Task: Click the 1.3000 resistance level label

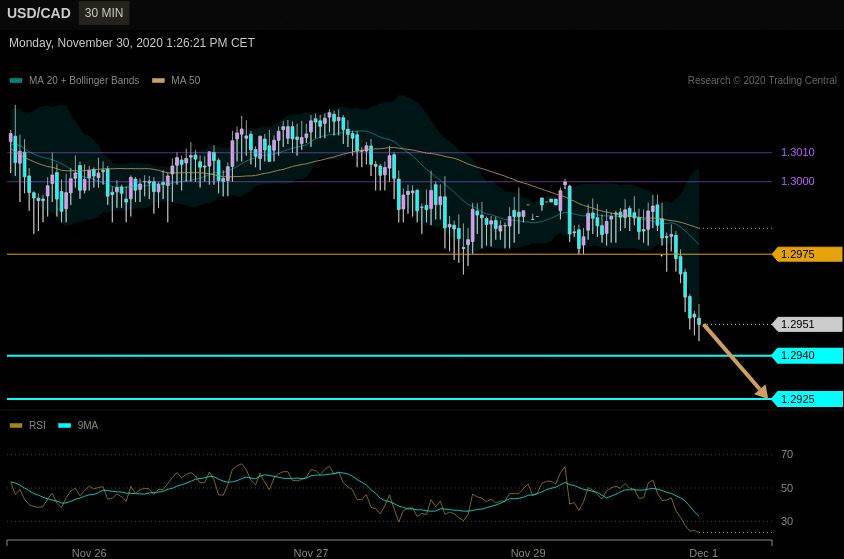Action: [798, 181]
